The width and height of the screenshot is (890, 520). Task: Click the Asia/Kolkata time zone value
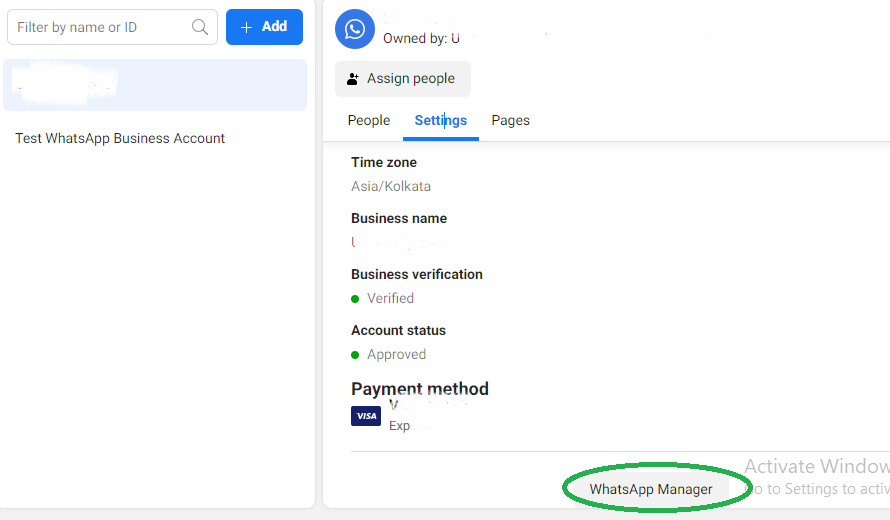point(391,186)
